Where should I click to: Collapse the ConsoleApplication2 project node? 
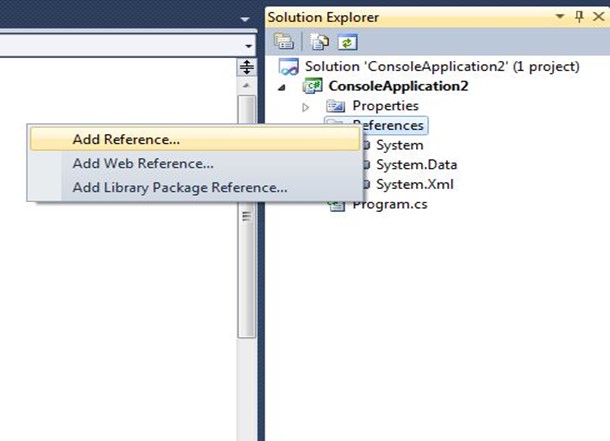[x=282, y=87]
